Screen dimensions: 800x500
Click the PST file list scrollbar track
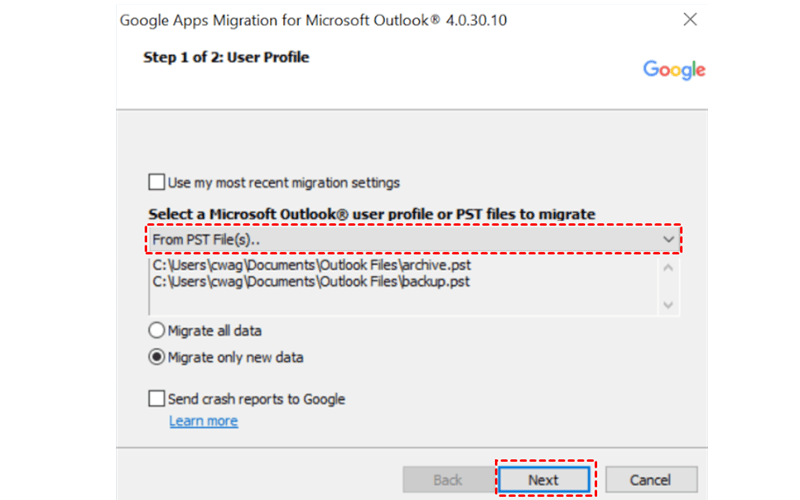(x=668, y=287)
